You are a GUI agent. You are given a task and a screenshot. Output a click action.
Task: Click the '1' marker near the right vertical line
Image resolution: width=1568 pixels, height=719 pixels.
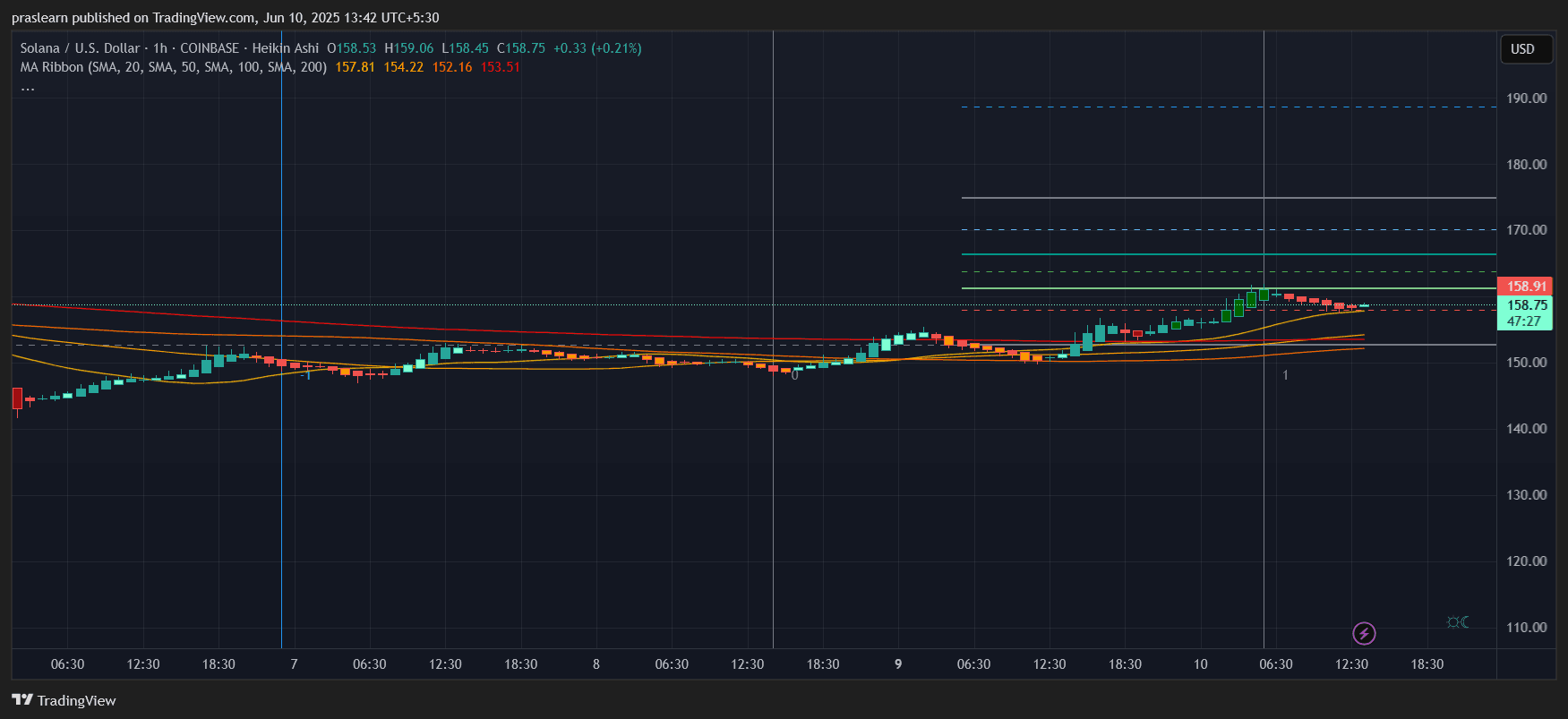point(1285,375)
